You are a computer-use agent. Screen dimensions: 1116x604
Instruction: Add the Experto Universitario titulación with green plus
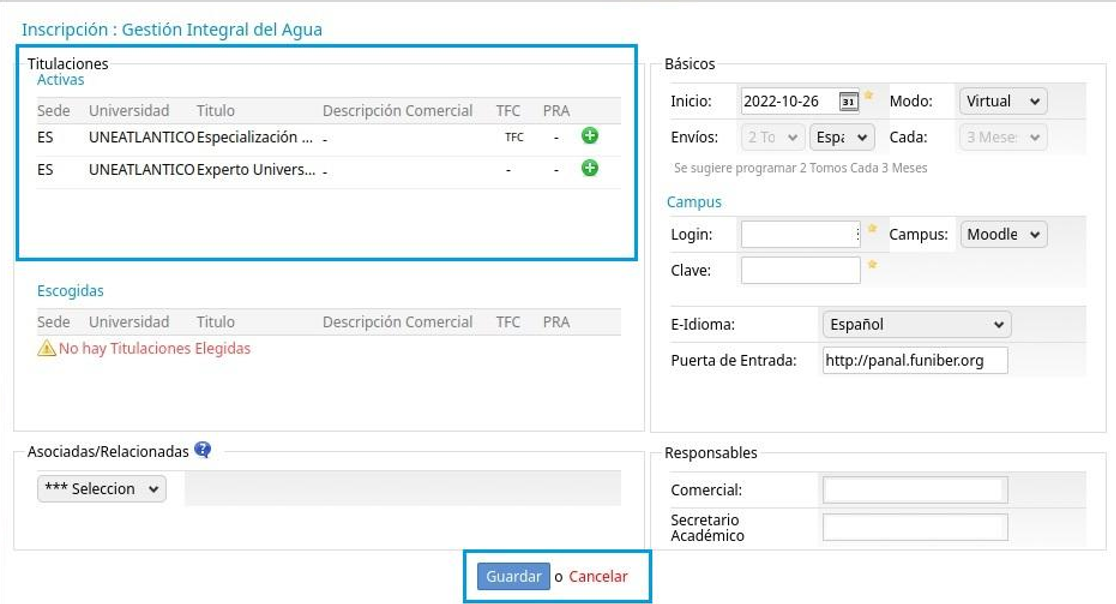pos(590,168)
